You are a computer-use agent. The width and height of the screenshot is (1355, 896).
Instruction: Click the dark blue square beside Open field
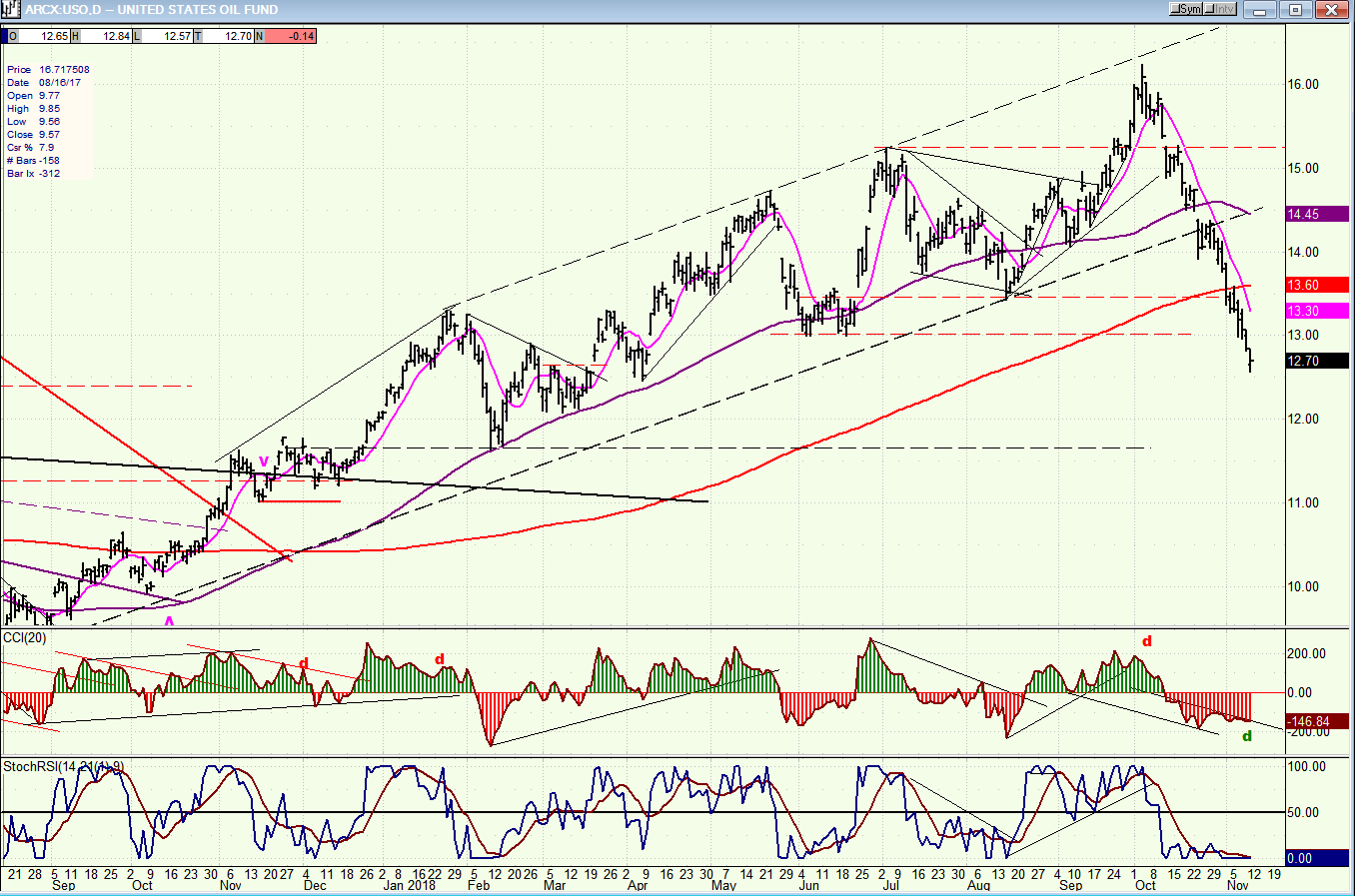click(x=3, y=36)
